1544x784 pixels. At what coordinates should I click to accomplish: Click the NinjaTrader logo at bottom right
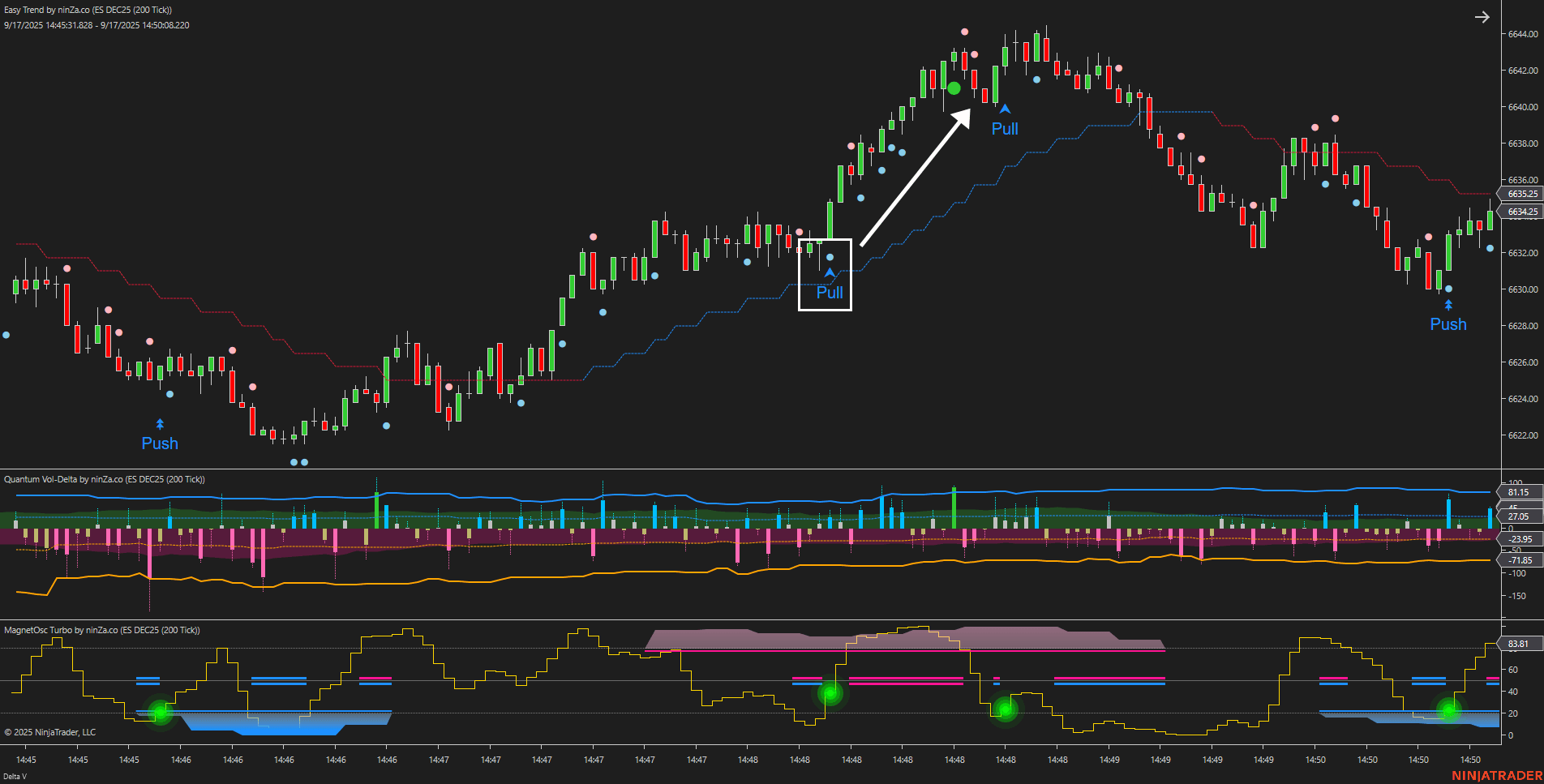coord(1497,776)
